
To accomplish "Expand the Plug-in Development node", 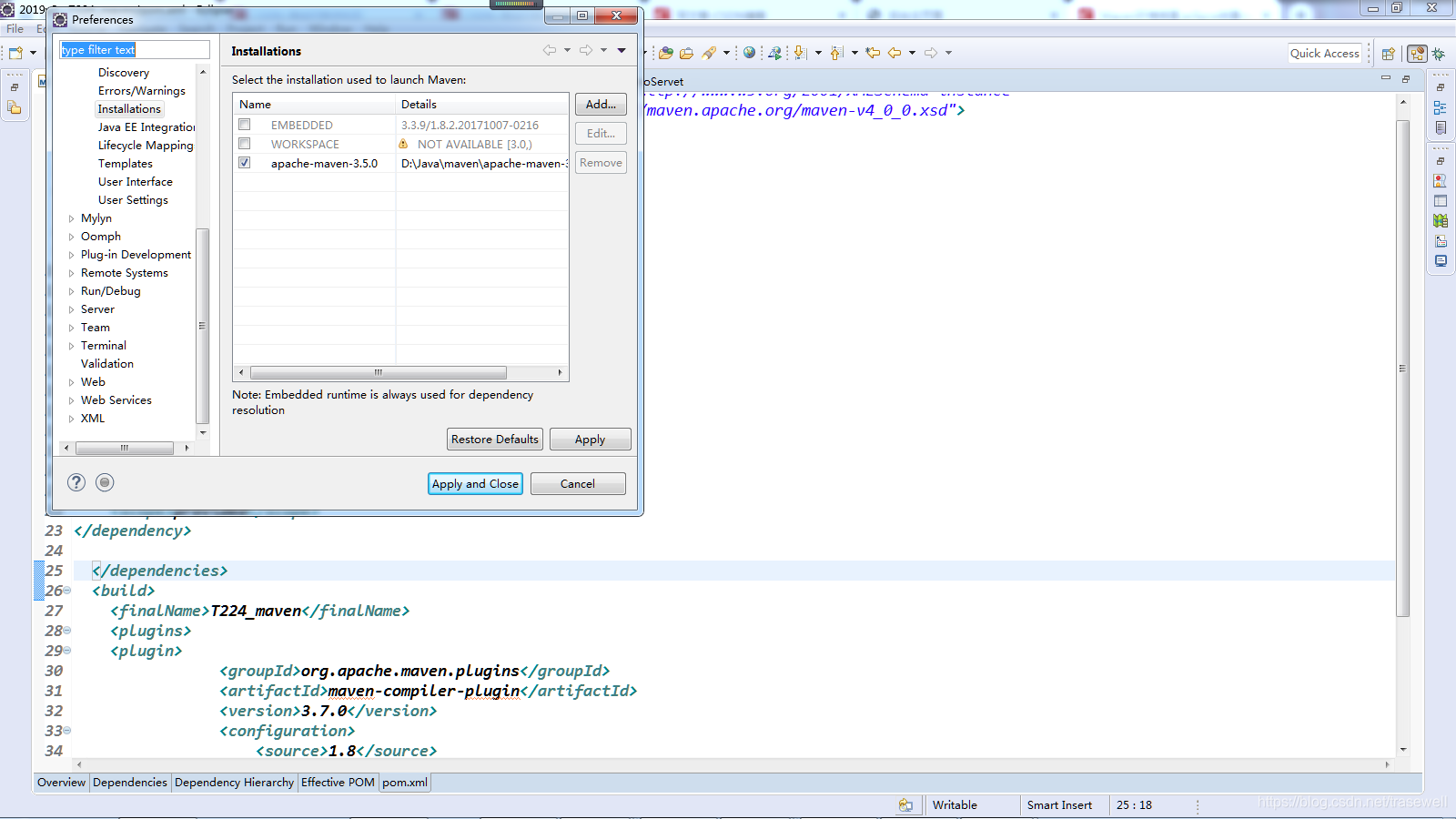I will [71, 255].
